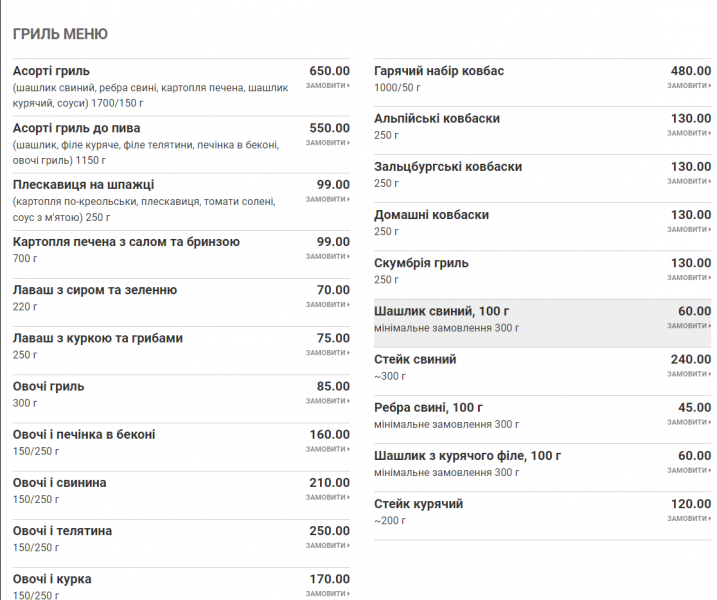This screenshot has width=717, height=600.
Task: Order Шашлик з курячого філе
Action: 689,469
